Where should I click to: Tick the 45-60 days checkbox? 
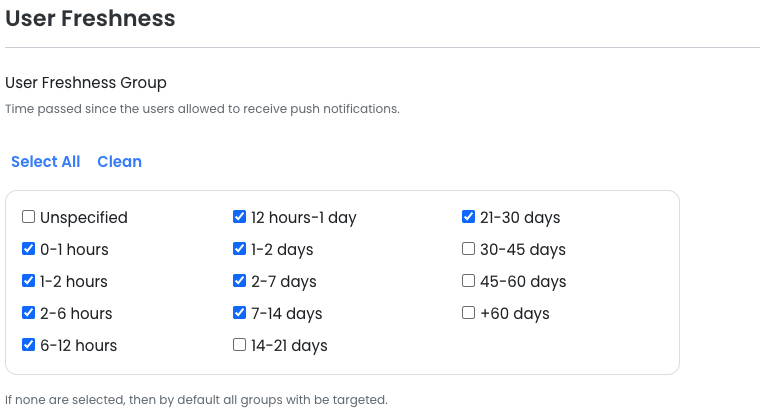pos(468,281)
